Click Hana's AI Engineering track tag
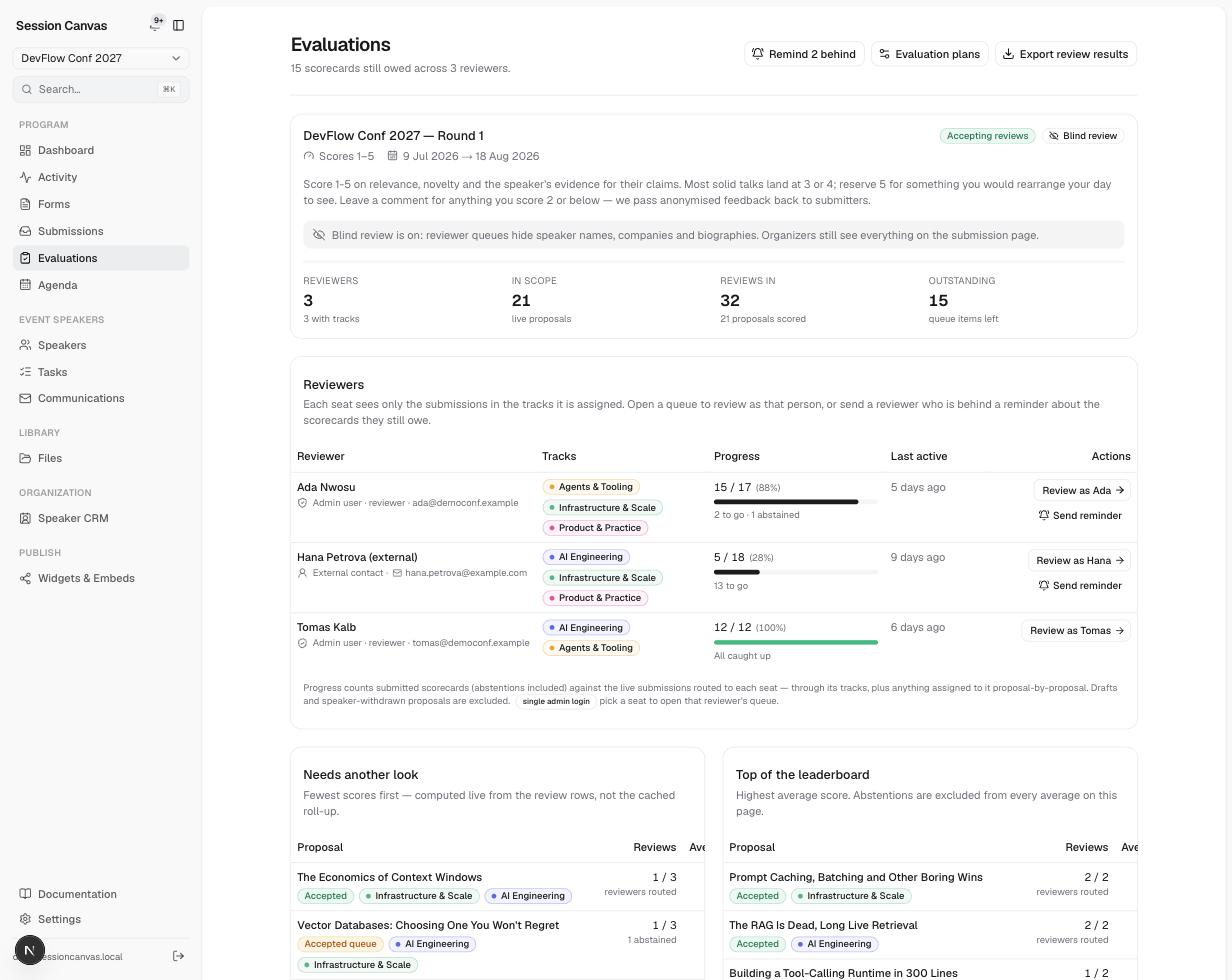The height and width of the screenshot is (980, 1232). pyautogui.click(x=586, y=557)
